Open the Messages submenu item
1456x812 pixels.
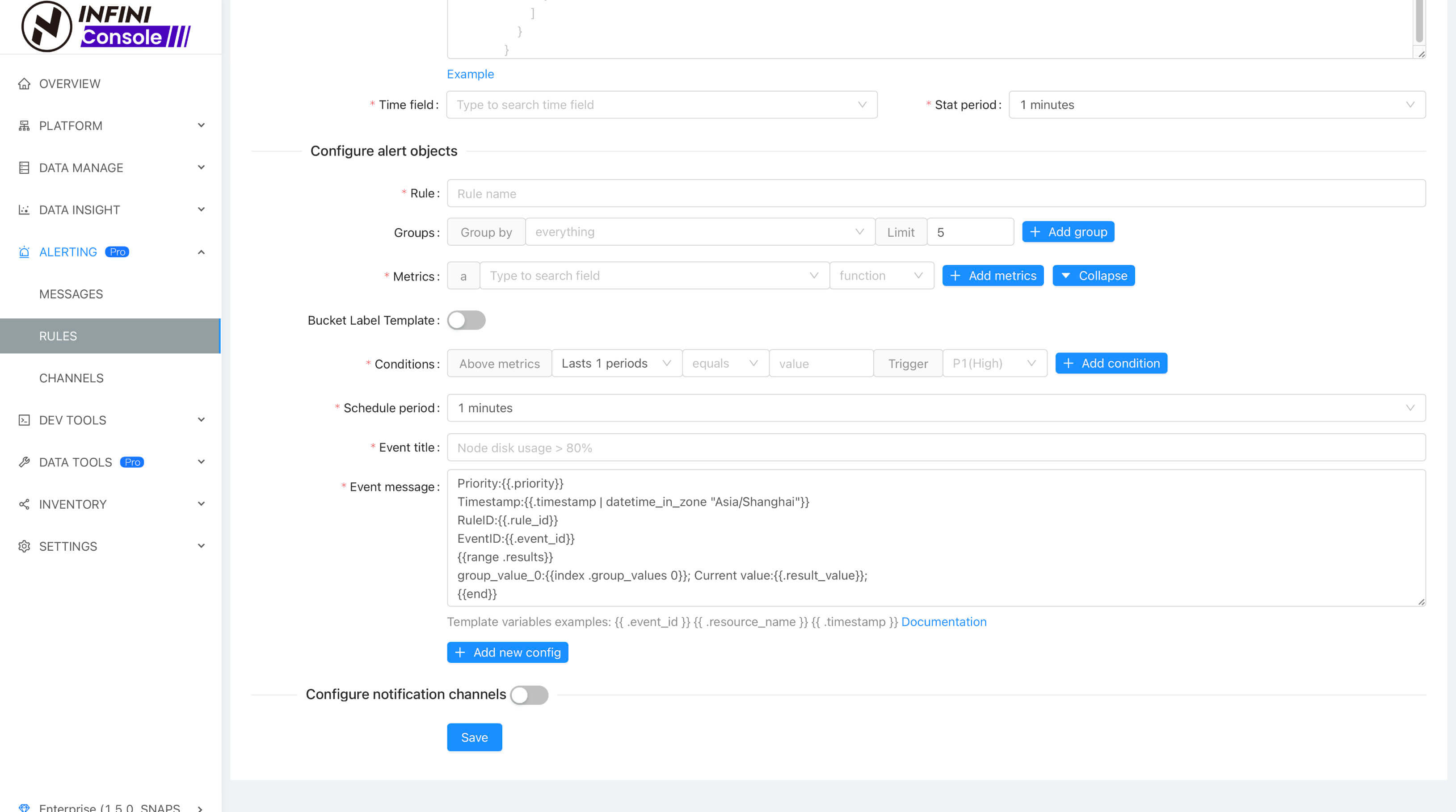[x=110, y=294]
